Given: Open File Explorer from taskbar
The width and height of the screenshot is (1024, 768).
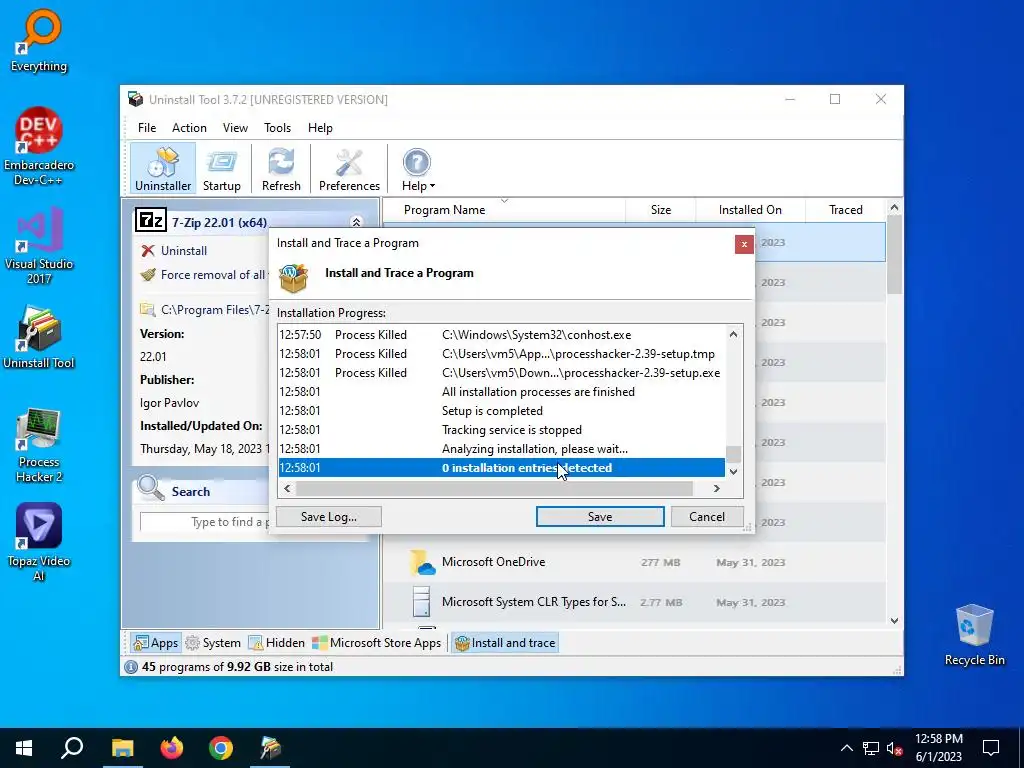Looking at the screenshot, I should pos(122,748).
